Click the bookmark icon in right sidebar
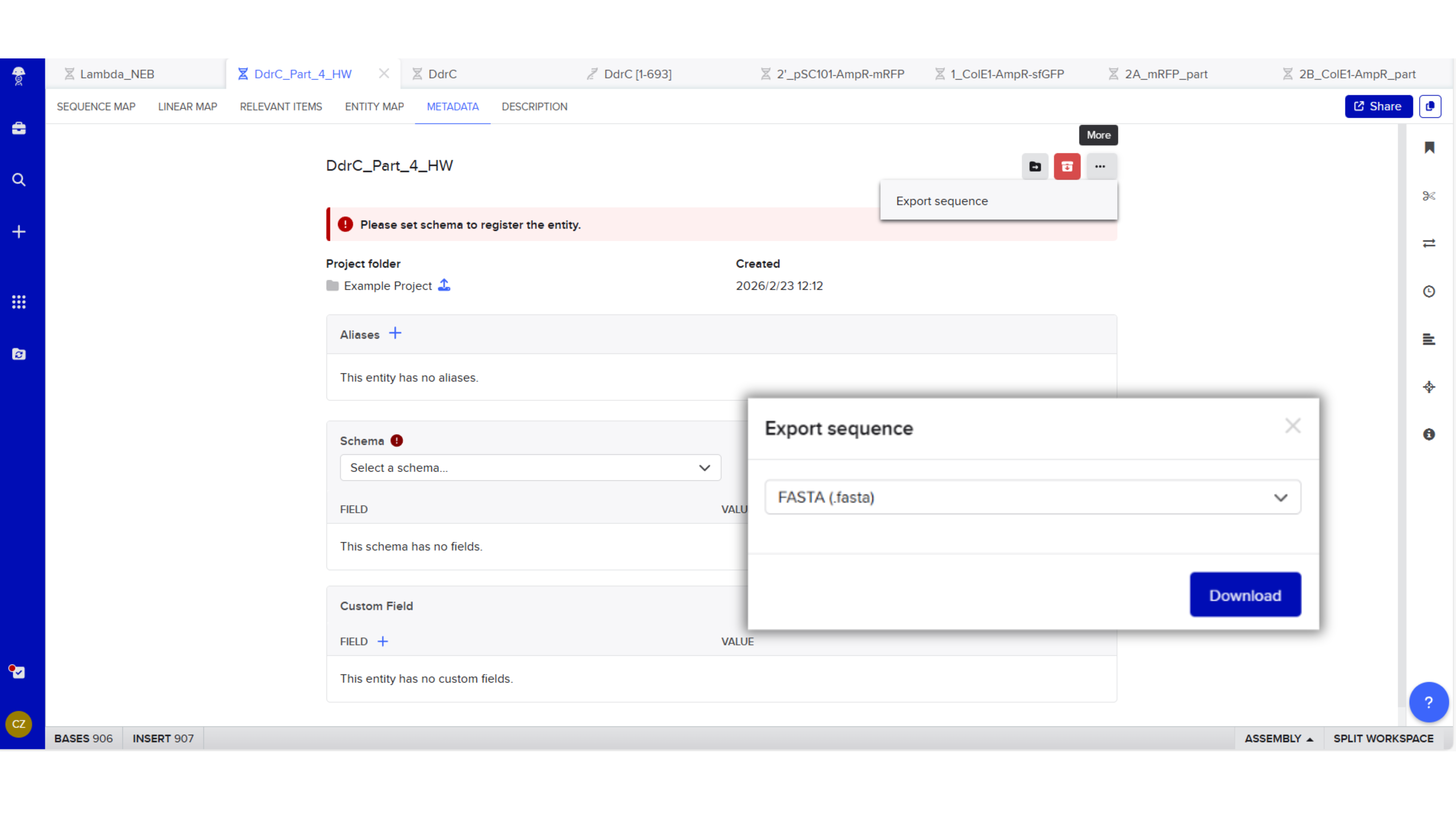Image resolution: width=1456 pixels, height=819 pixels. (x=1429, y=148)
